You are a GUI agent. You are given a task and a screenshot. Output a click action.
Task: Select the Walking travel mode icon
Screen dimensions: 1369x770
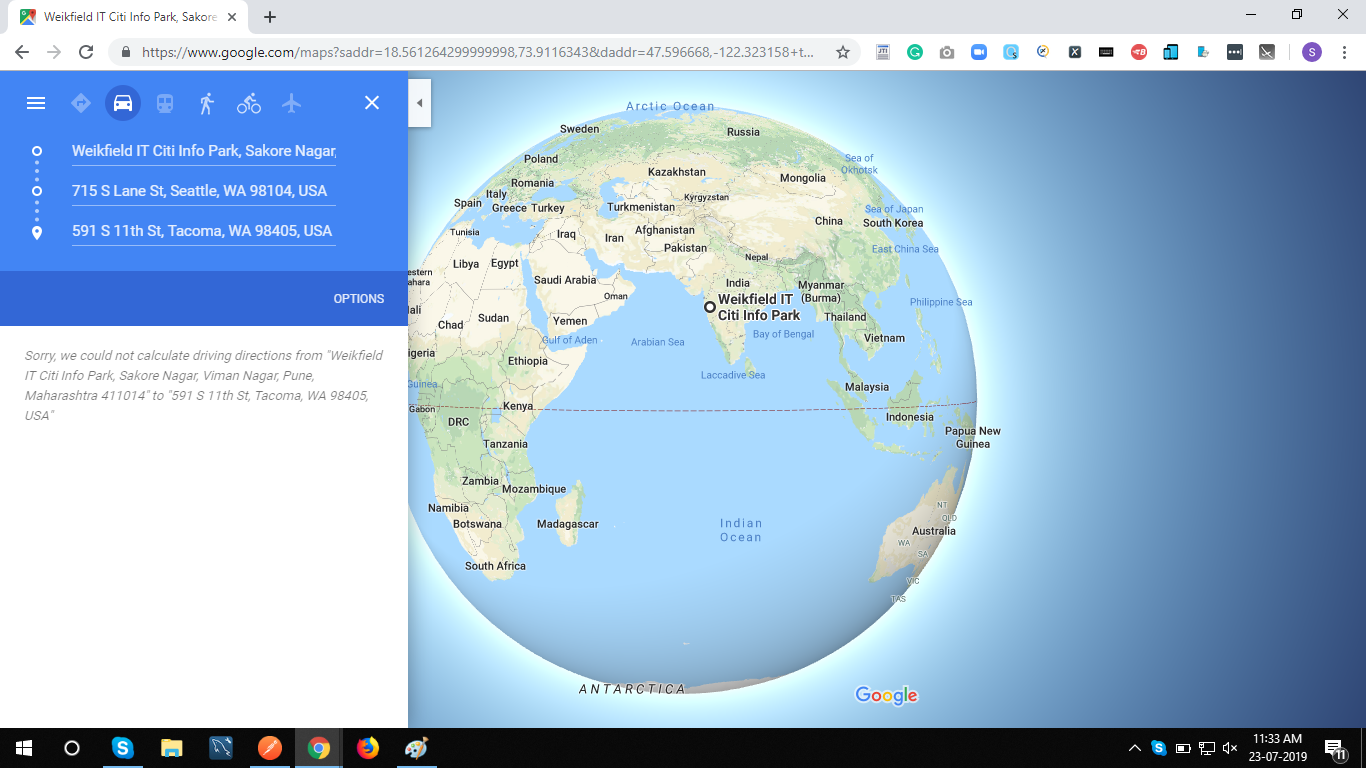coord(207,103)
